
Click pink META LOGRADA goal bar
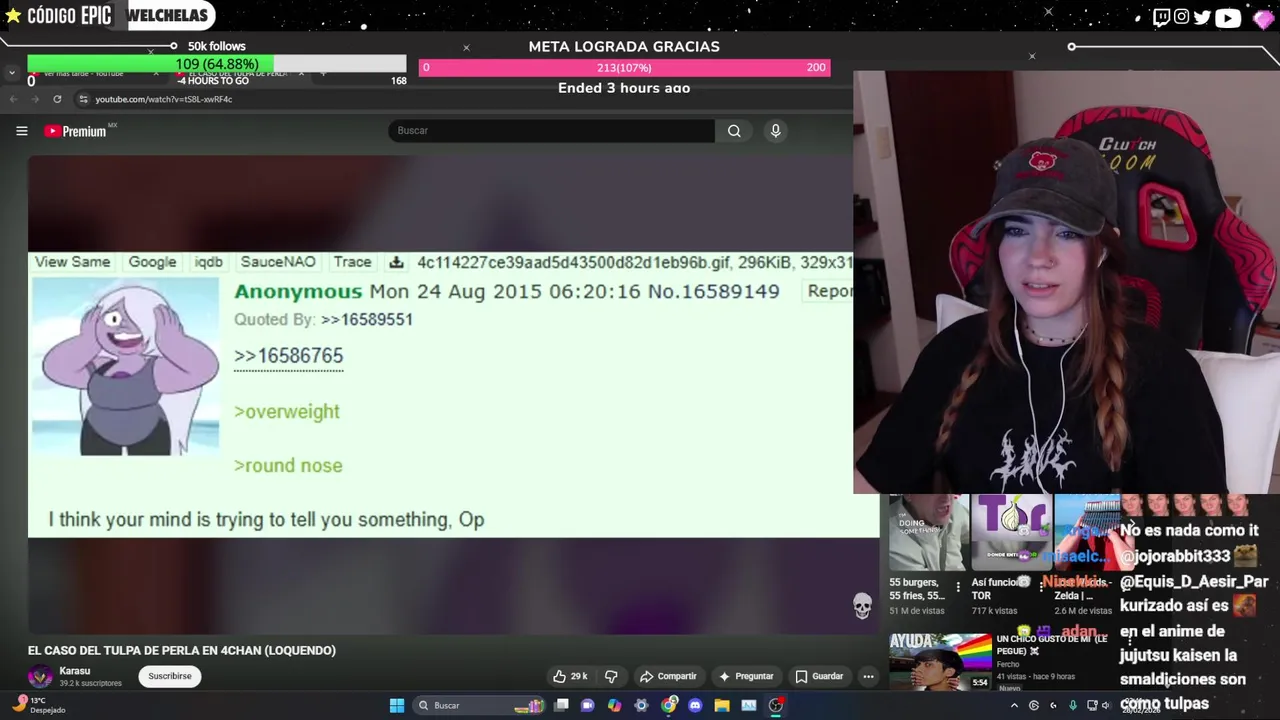coord(624,67)
